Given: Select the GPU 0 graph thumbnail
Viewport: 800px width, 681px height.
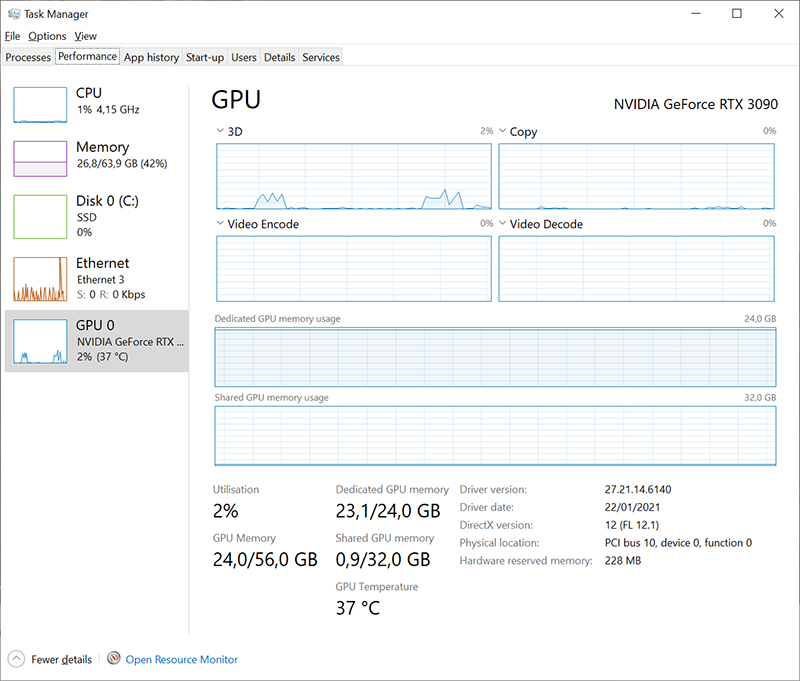Looking at the screenshot, I should 40,341.
